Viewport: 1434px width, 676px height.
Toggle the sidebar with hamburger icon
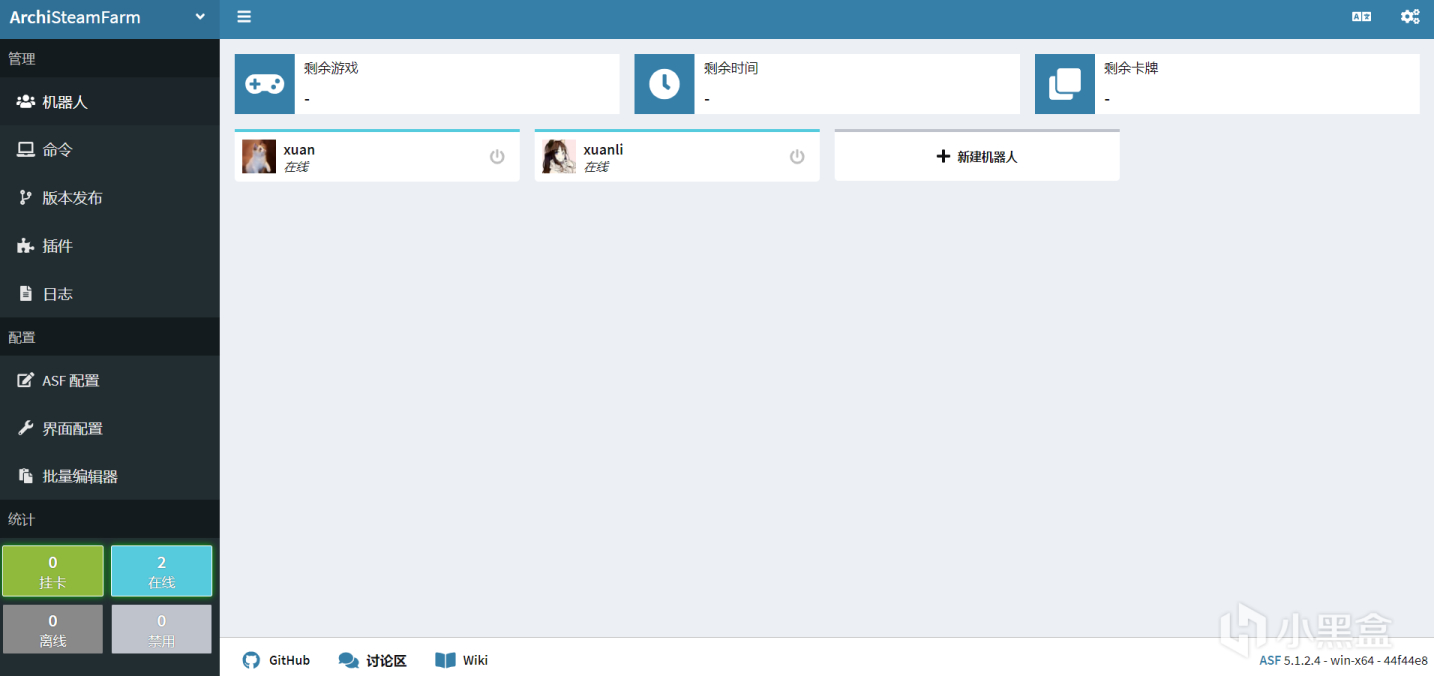tap(244, 17)
